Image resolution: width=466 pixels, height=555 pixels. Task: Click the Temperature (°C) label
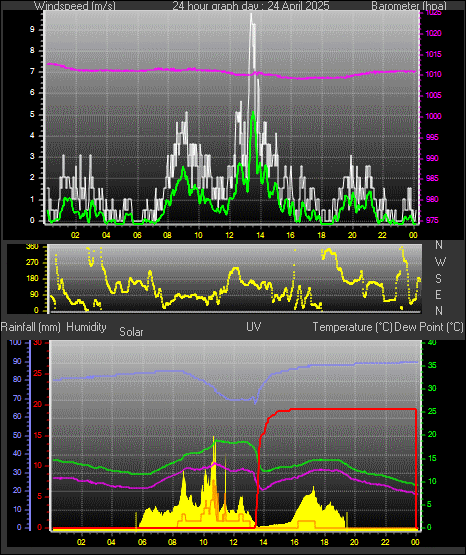click(352, 327)
